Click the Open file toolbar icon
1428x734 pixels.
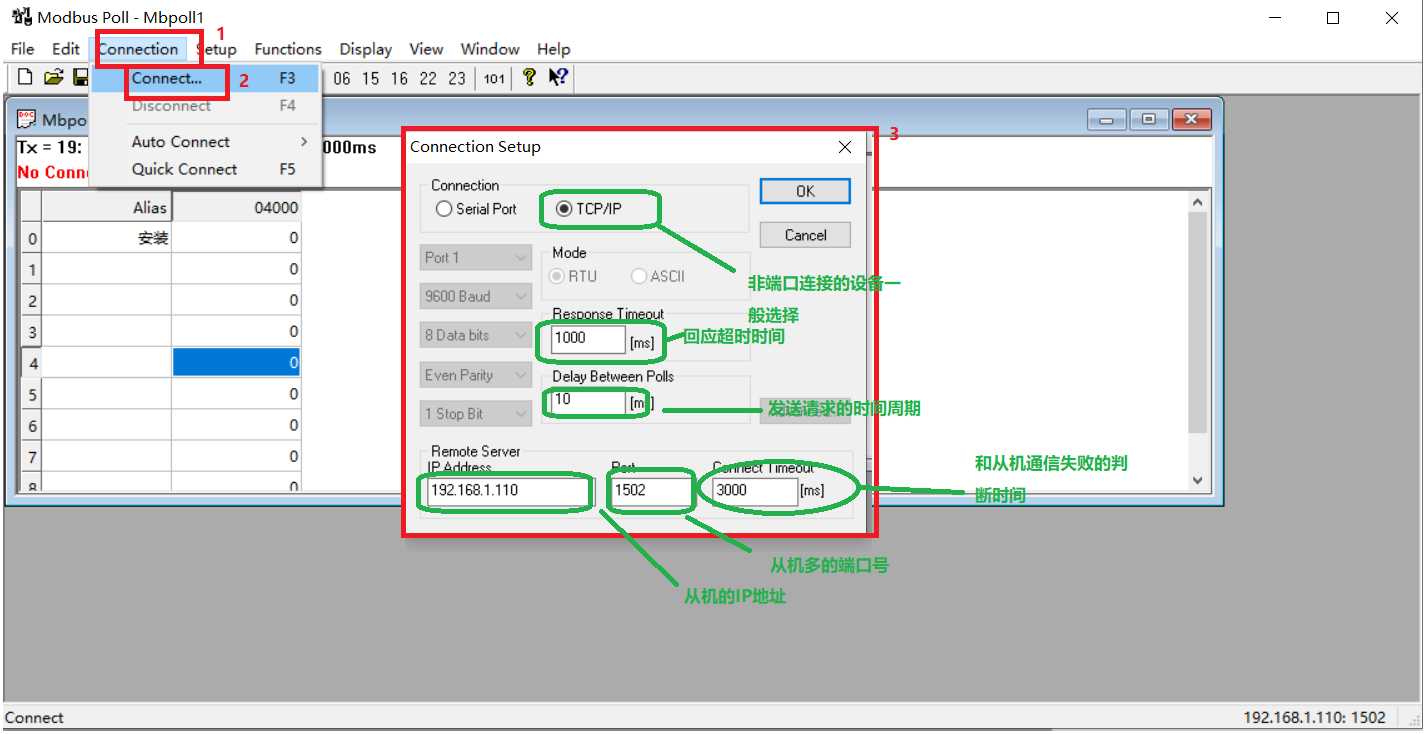tap(54, 77)
